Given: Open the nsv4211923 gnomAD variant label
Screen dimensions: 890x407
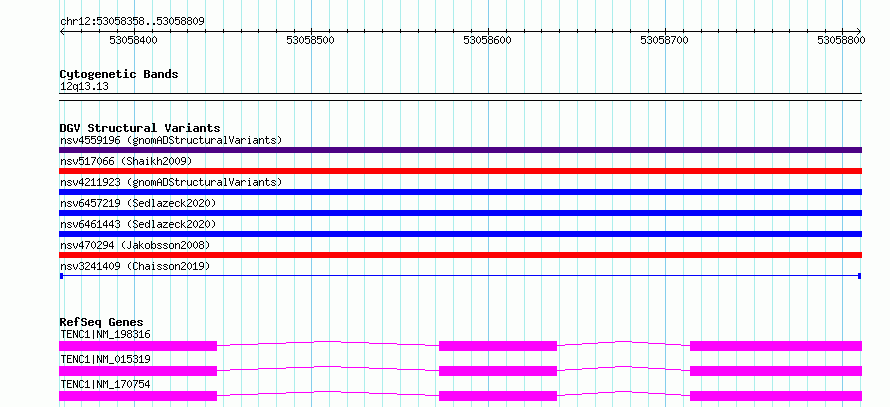Looking at the screenshot, I should (171, 182).
